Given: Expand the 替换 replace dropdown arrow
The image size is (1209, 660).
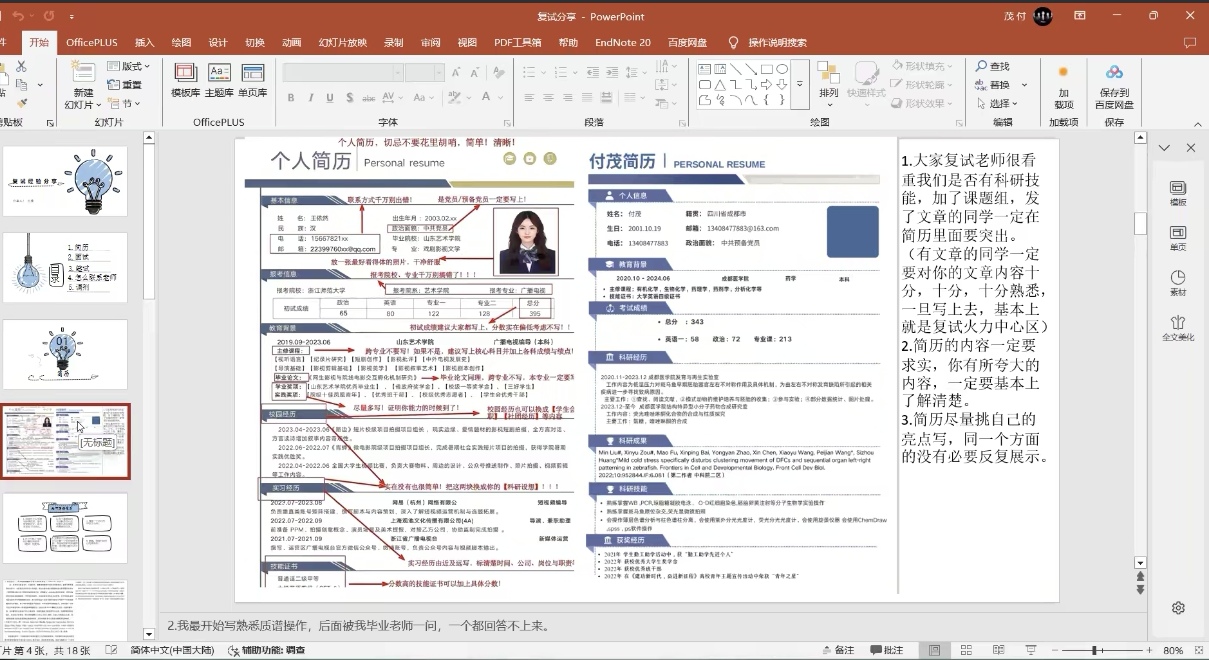Looking at the screenshot, I should 1022,85.
